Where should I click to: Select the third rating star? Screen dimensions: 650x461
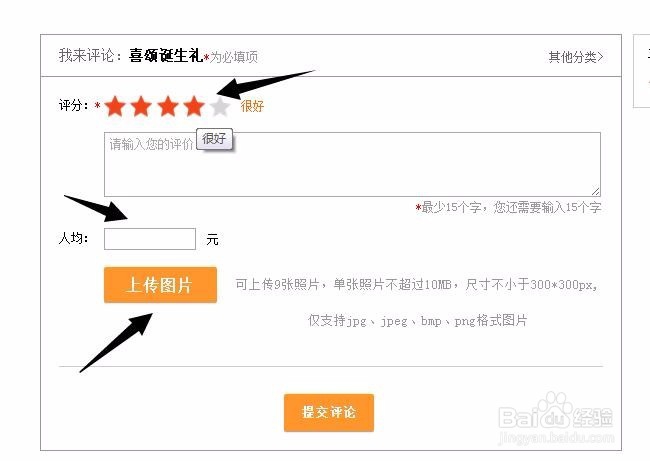tap(168, 106)
